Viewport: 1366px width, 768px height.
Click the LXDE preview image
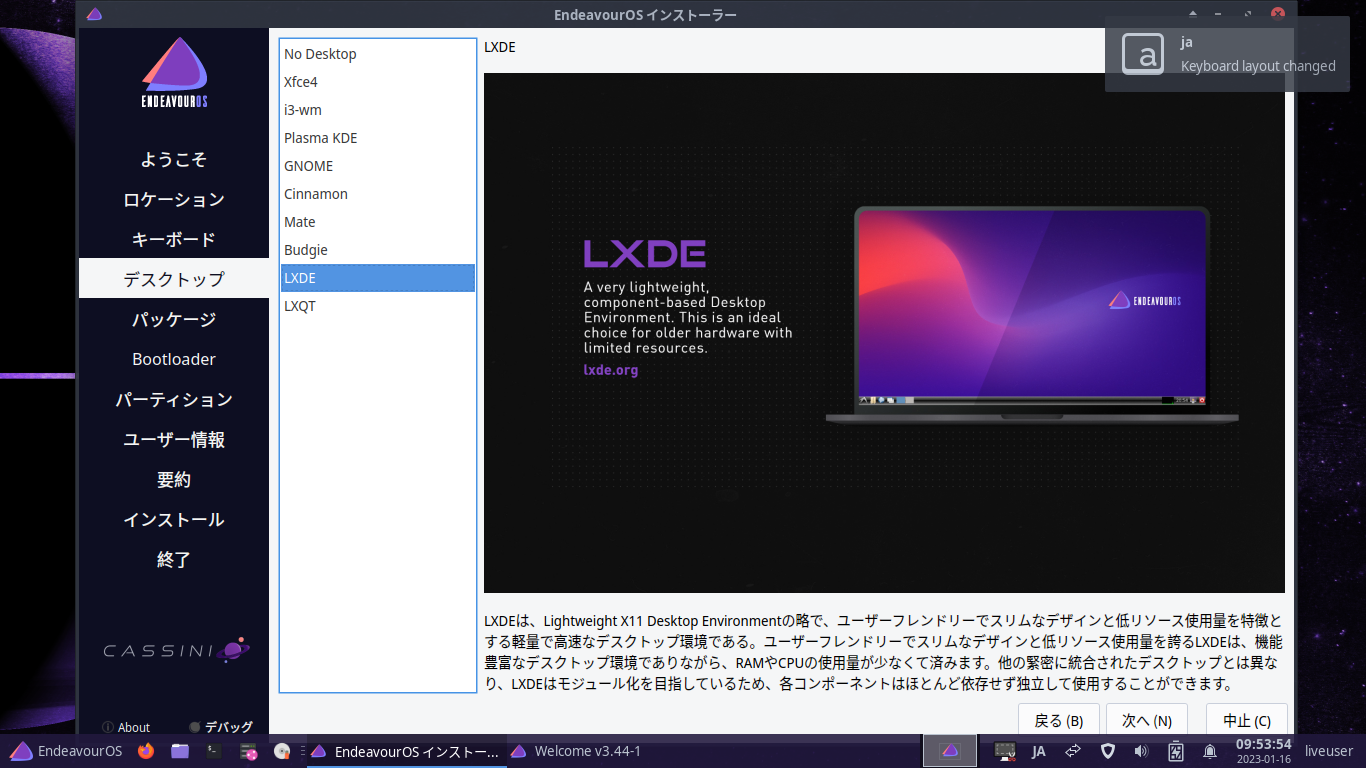(884, 333)
